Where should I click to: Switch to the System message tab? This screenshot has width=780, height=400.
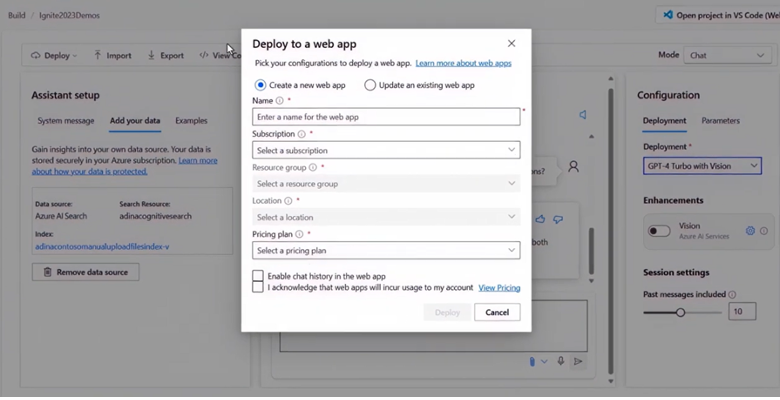click(66, 120)
